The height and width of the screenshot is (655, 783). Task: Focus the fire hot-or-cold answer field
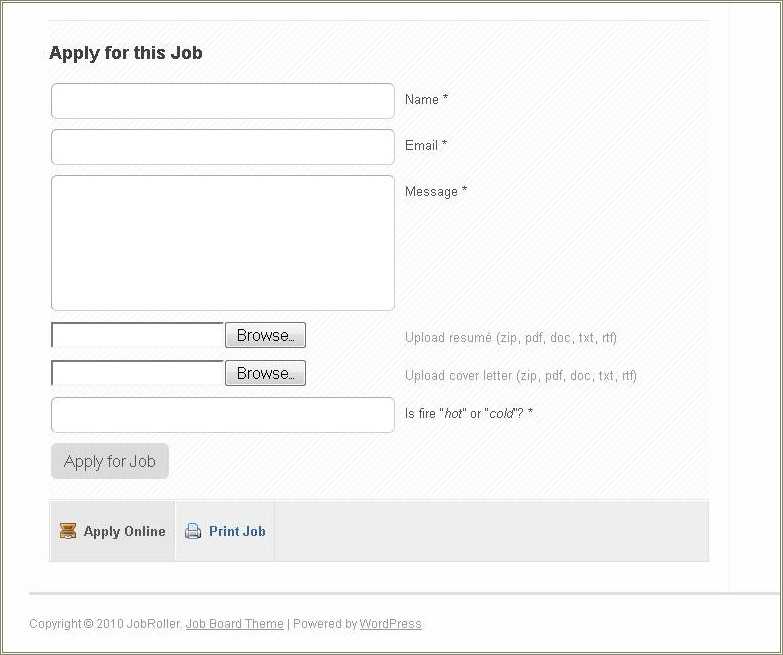[x=222, y=415]
